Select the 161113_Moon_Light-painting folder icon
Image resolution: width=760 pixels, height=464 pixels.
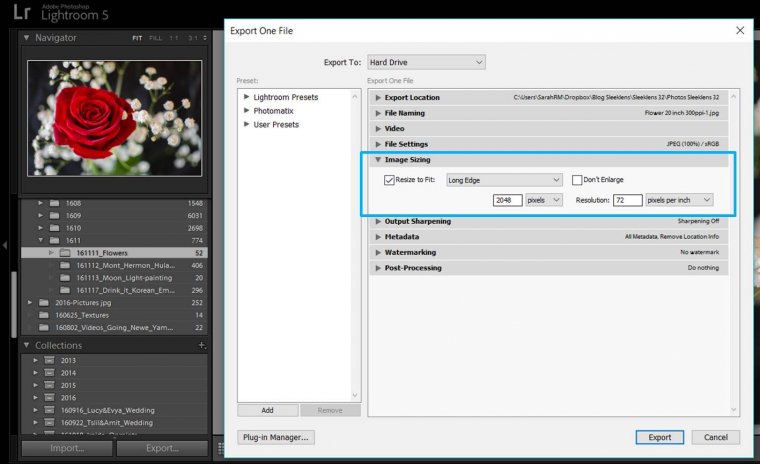tap(65, 278)
